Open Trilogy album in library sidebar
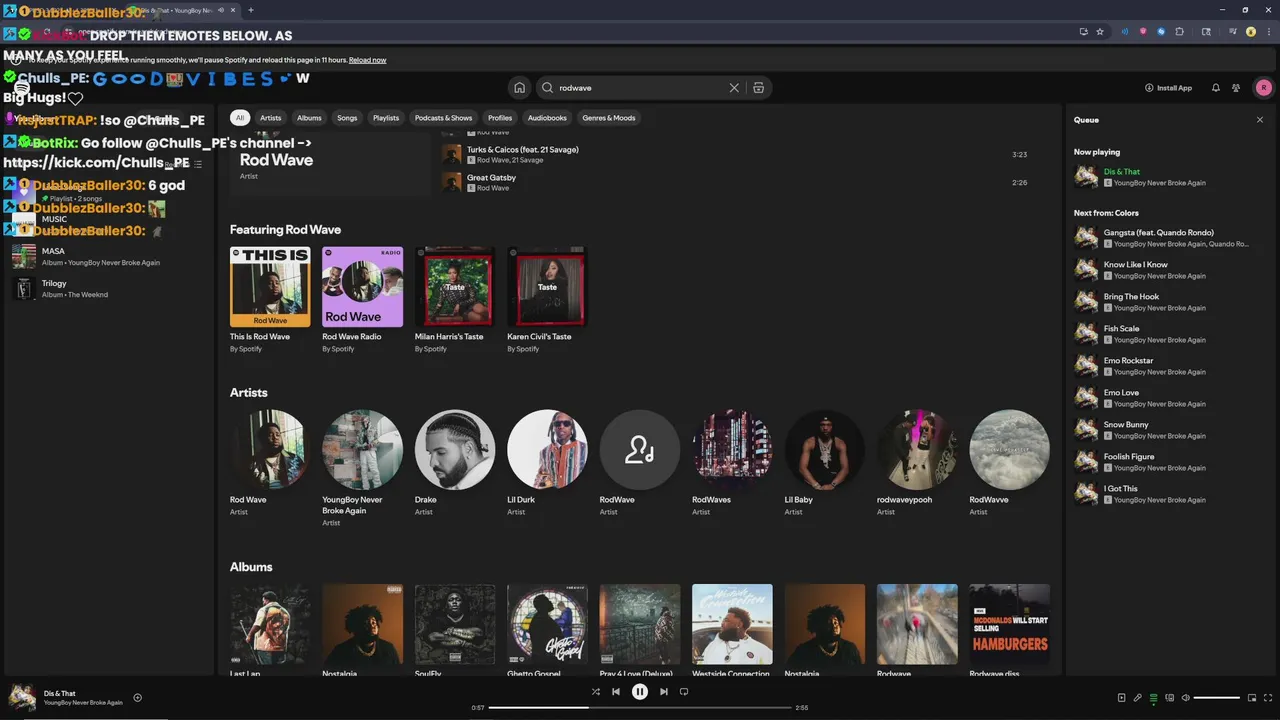1280x720 pixels. point(108,289)
